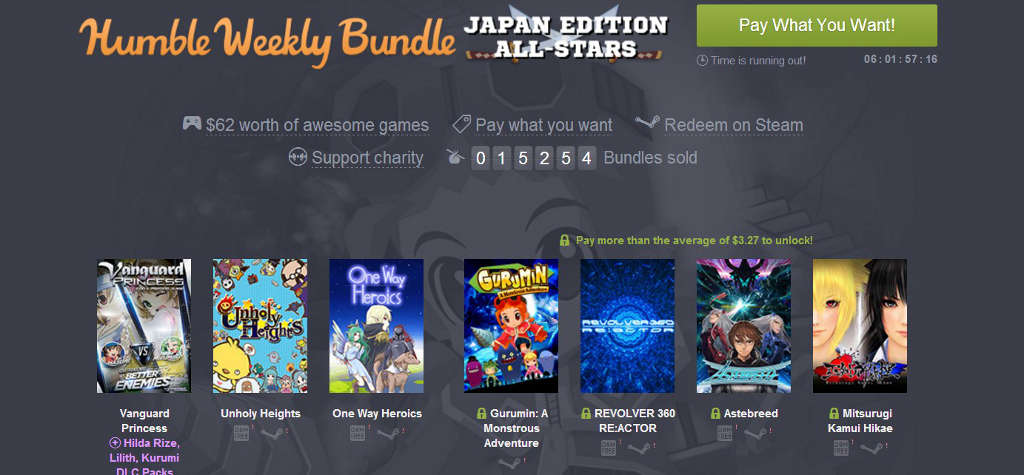Click the price tag icon beside Pay what you want
This screenshot has height=475, width=1024.
point(462,124)
